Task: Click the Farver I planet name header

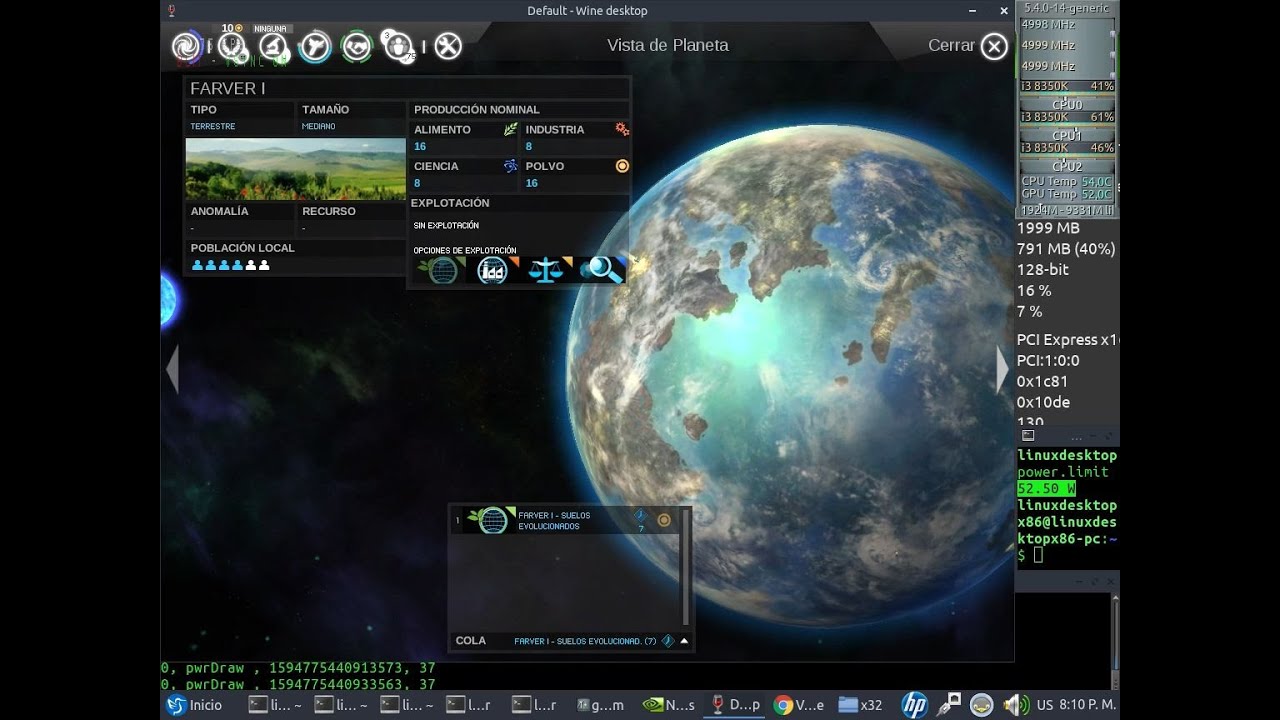Action: pos(228,89)
